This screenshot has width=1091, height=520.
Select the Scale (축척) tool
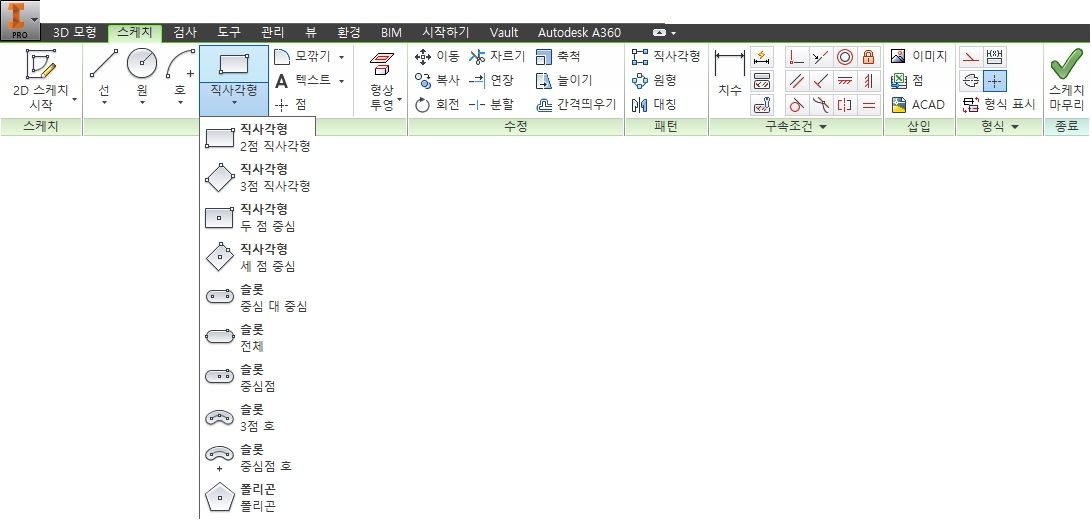pyautogui.click(x=558, y=56)
